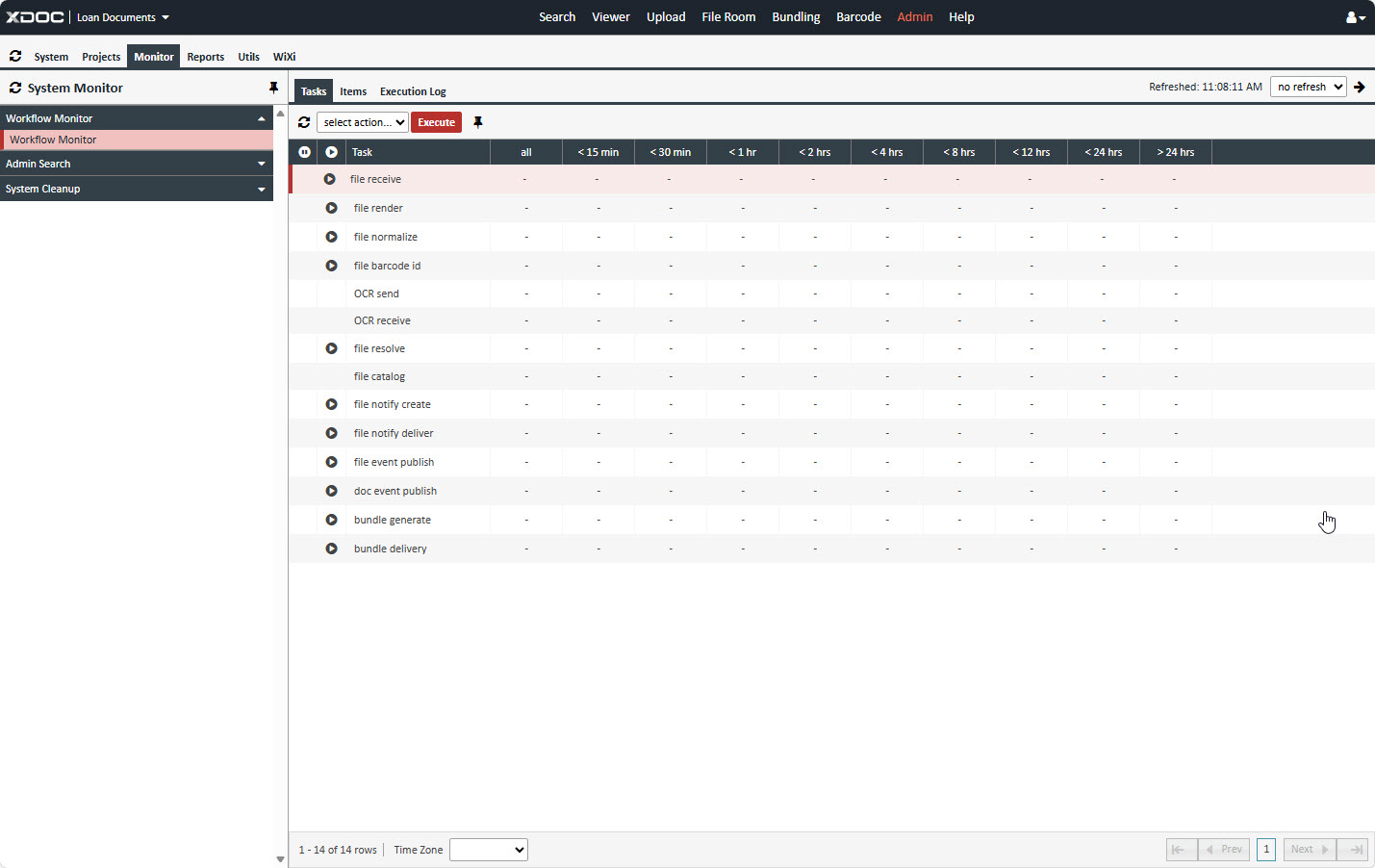Click the play-all icon in table header

[331, 152]
